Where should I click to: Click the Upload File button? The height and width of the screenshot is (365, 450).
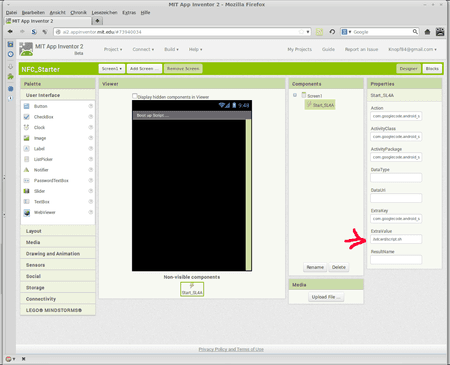[326, 297]
